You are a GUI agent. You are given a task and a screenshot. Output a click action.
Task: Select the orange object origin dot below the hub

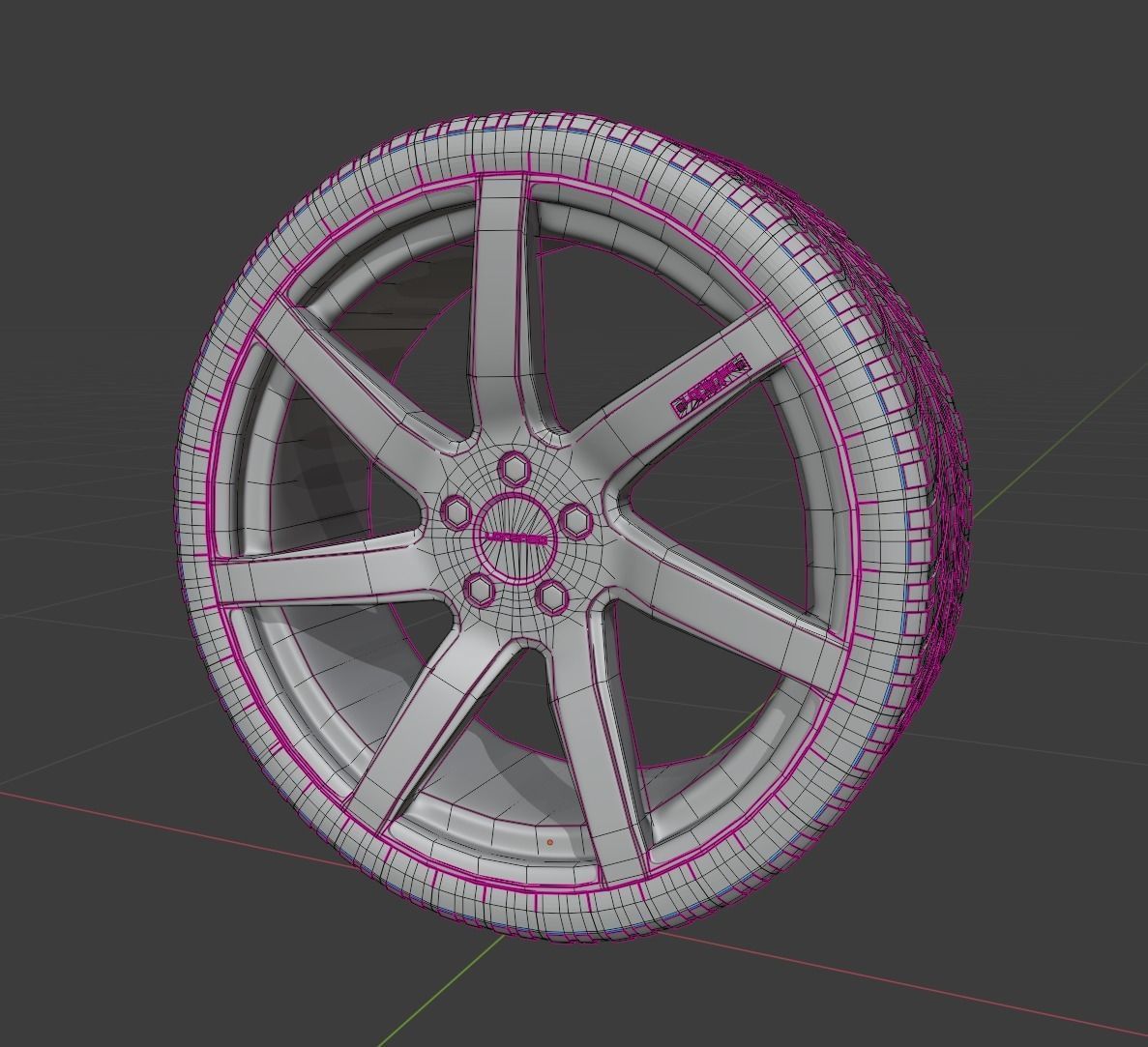[x=551, y=843]
